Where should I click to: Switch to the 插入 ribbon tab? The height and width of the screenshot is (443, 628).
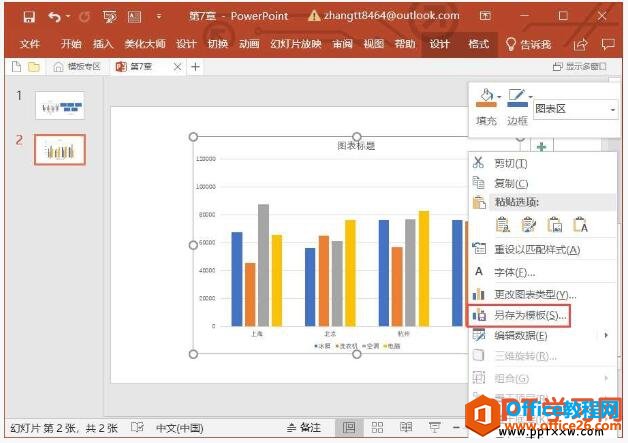click(x=103, y=44)
